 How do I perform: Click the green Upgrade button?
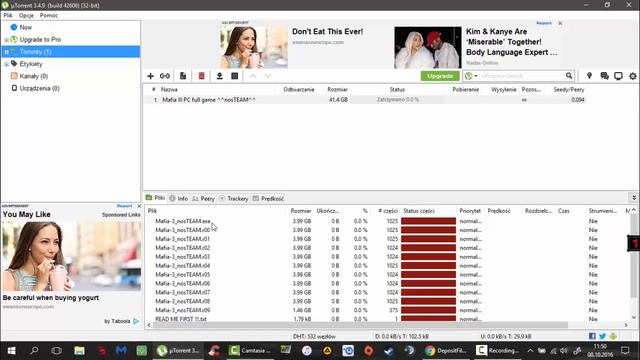tap(440, 76)
